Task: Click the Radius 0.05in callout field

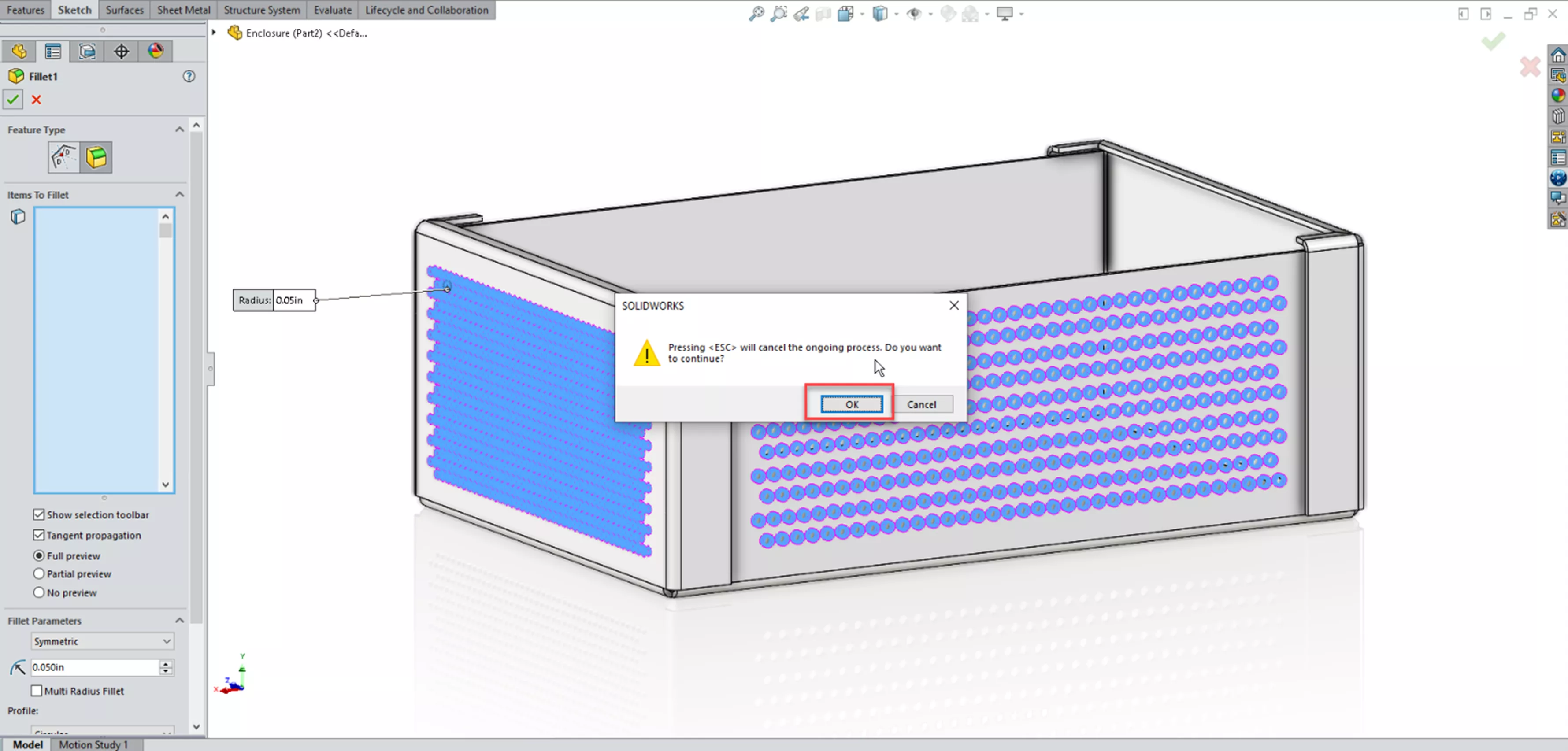Action: [293, 300]
